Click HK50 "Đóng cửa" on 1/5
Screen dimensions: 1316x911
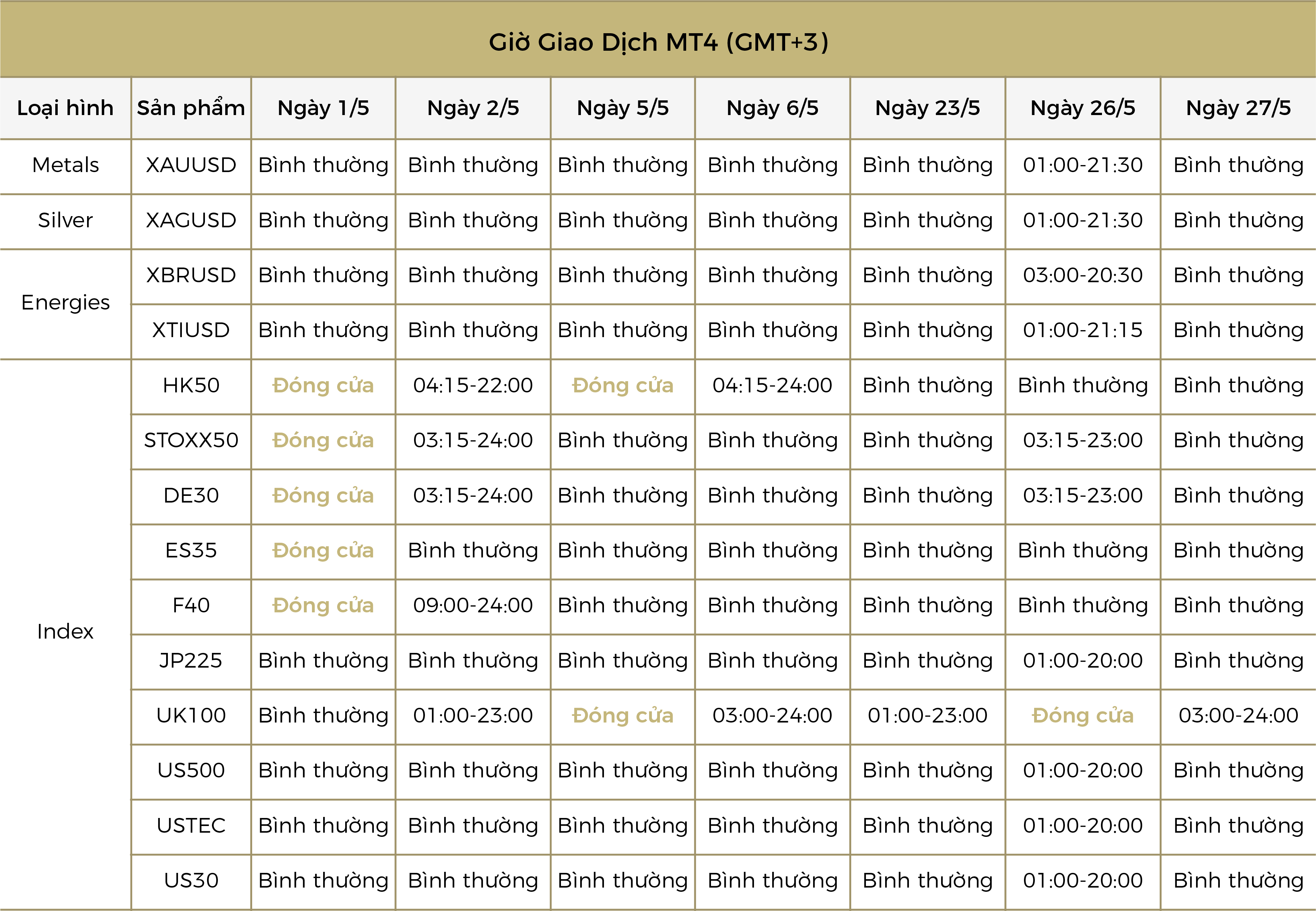coord(323,385)
